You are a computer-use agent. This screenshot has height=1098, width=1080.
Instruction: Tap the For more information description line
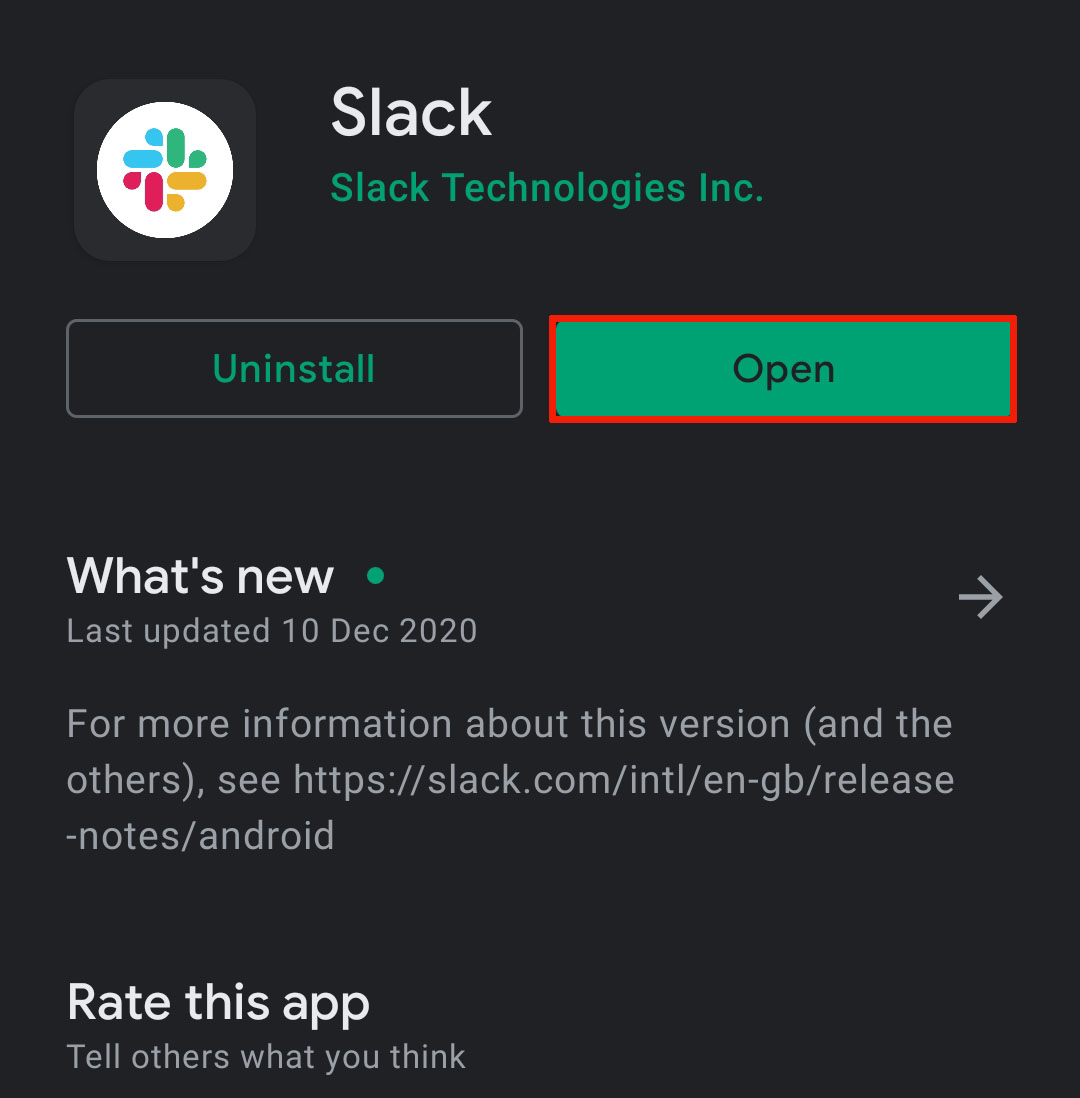pos(509,724)
